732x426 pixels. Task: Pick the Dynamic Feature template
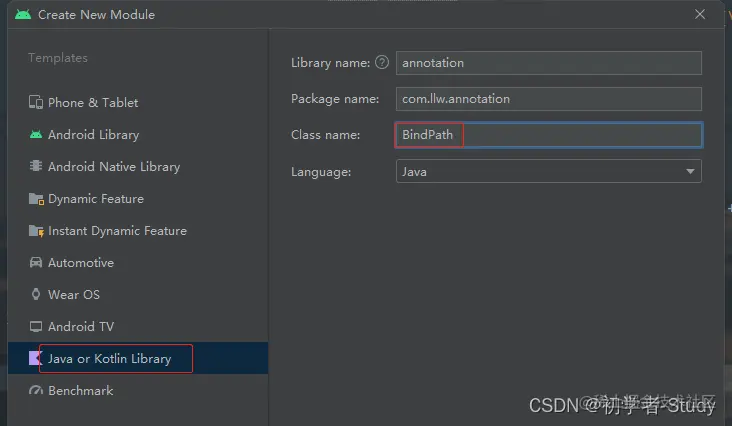(138, 199)
